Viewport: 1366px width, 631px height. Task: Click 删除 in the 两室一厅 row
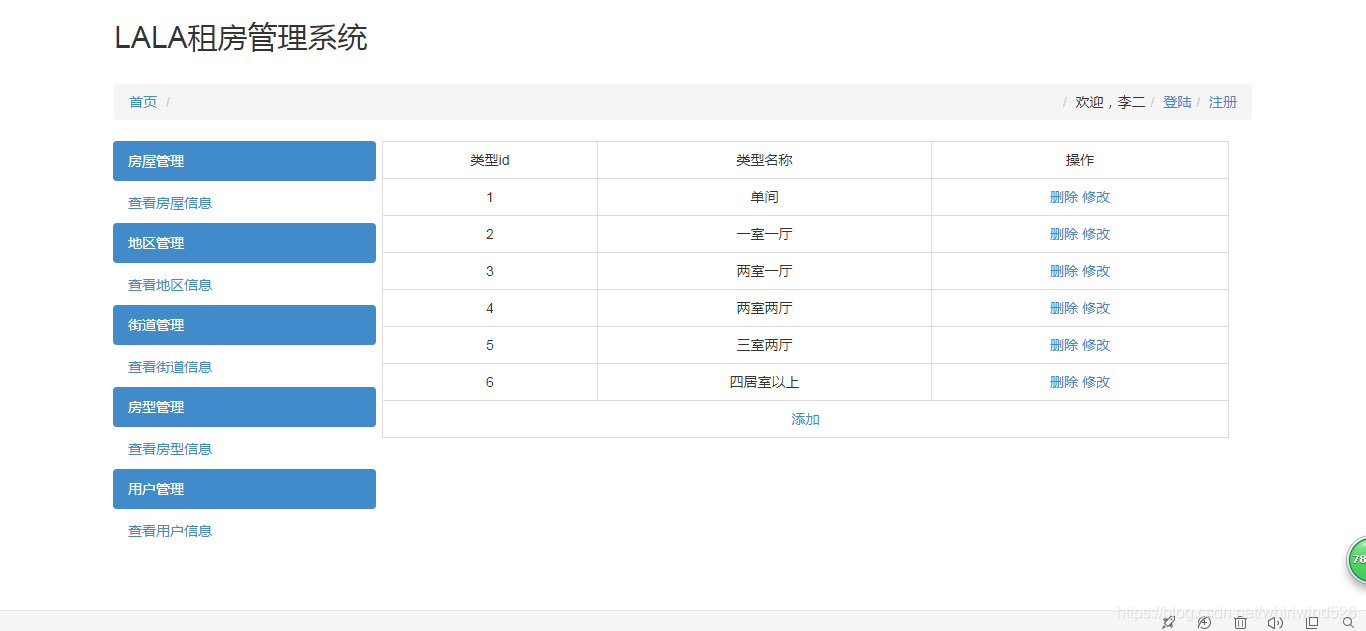(1064, 271)
